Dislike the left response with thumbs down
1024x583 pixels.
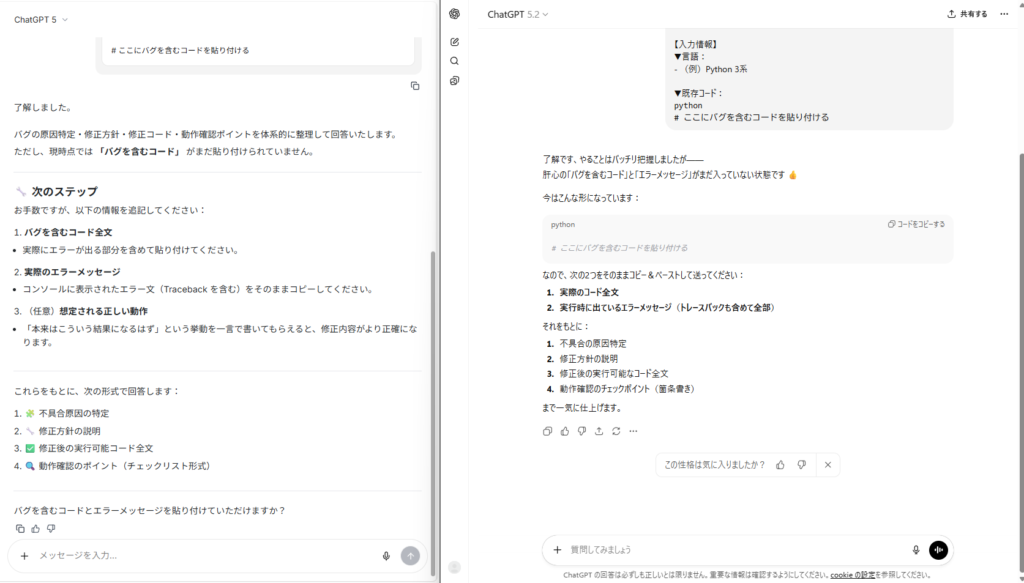pyautogui.click(x=51, y=528)
